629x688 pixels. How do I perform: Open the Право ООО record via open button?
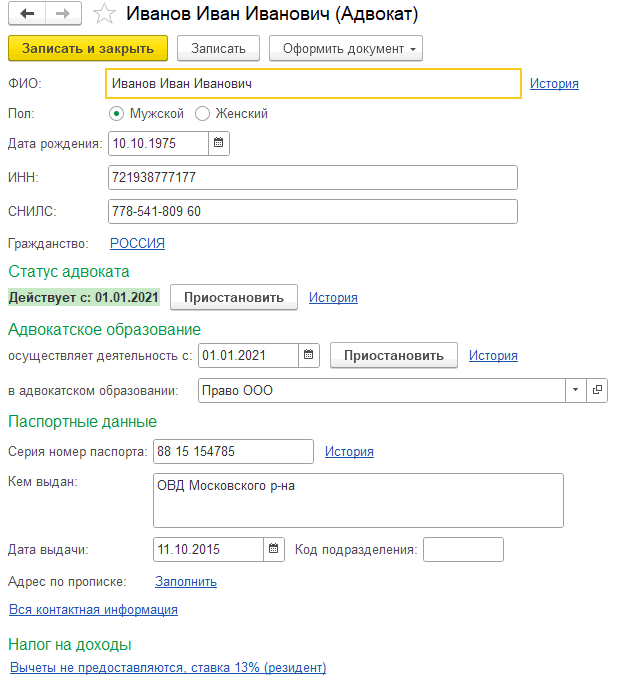[x=598, y=391]
